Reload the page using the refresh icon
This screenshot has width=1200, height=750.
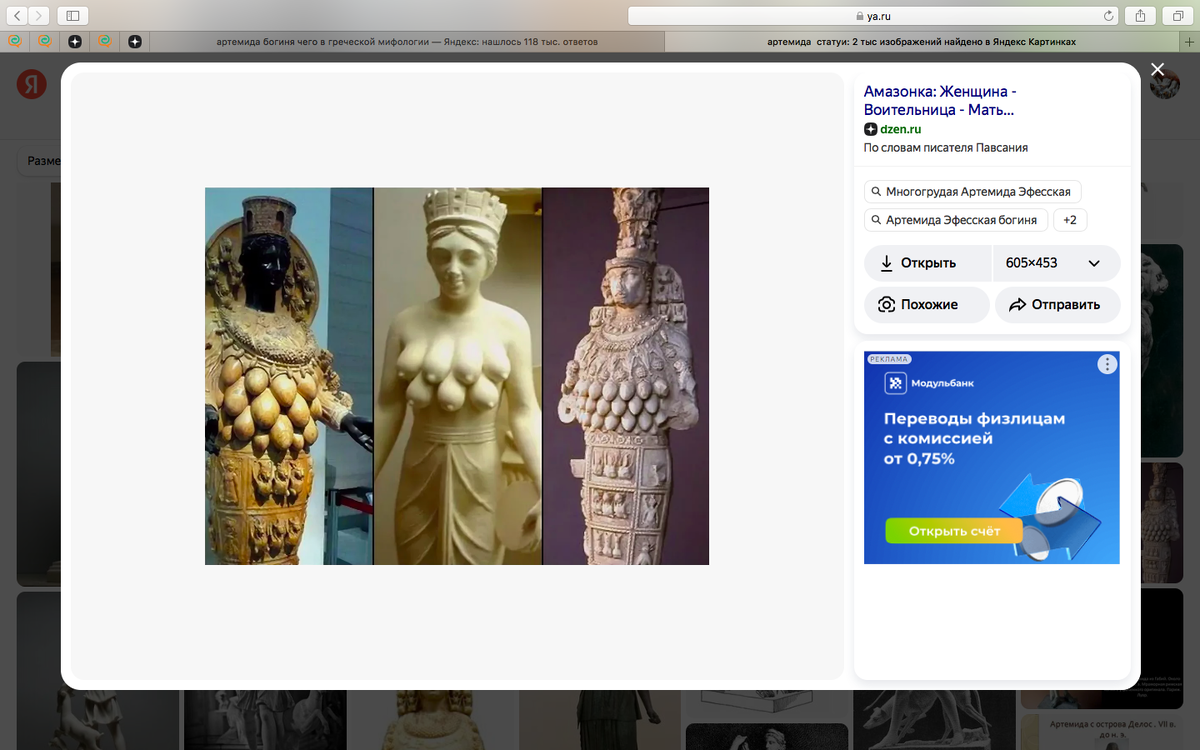(x=1108, y=15)
